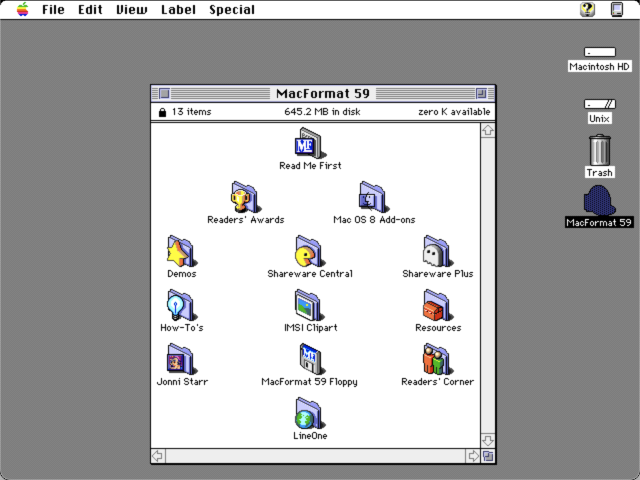Image resolution: width=640 pixels, height=480 pixels.
Task: Click the 'How-To's' label text
Action: coord(182,328)
